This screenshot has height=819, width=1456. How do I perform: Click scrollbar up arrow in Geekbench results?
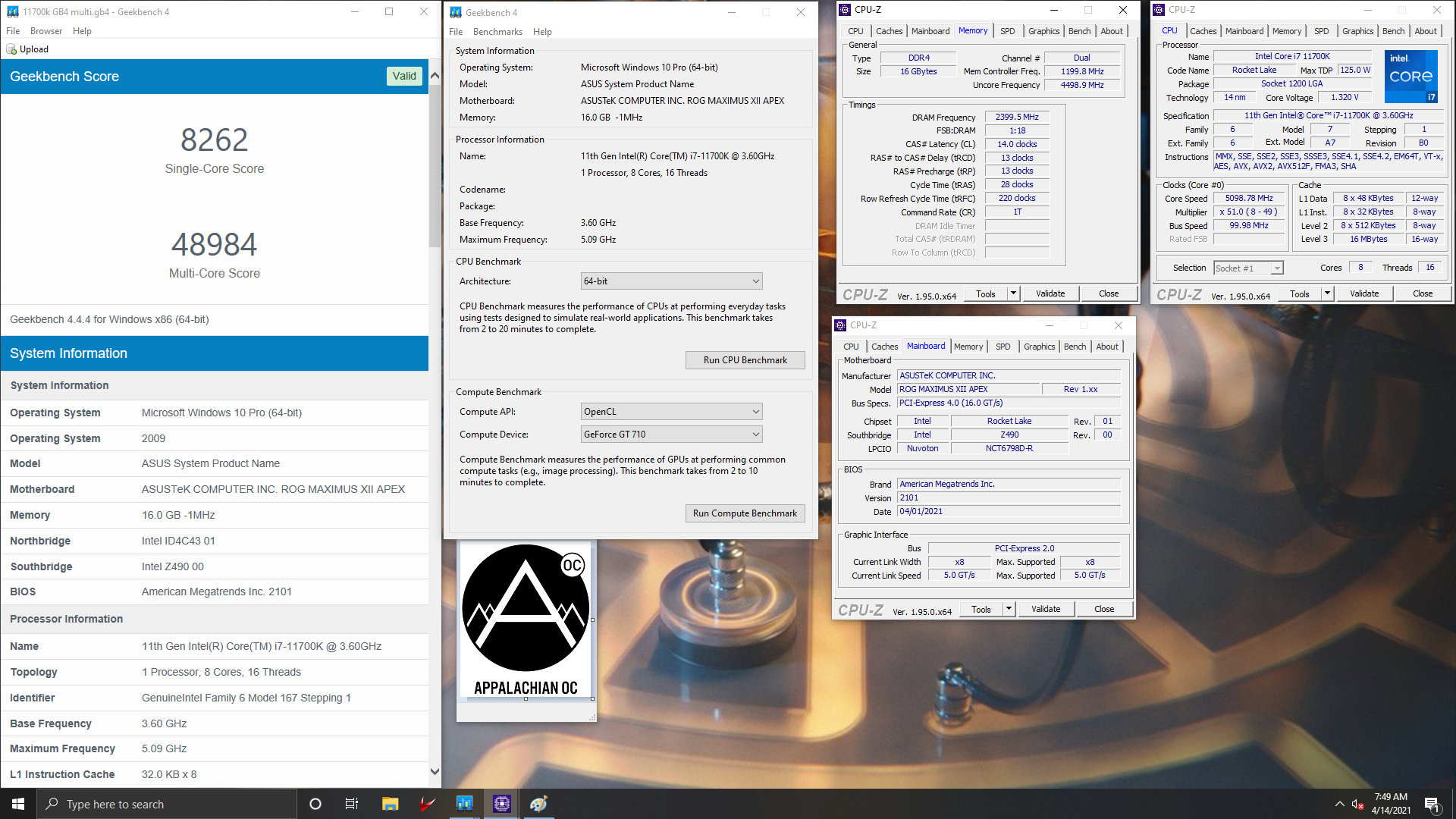(435, 76)
